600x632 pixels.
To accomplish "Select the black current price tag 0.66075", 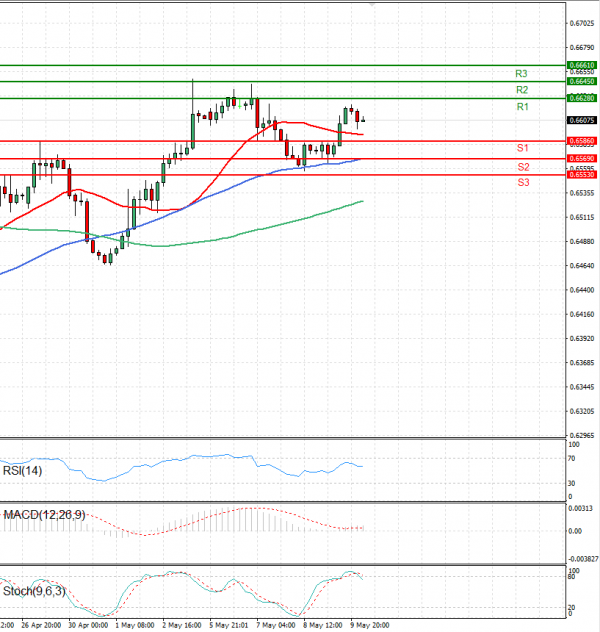I will 581,120.
